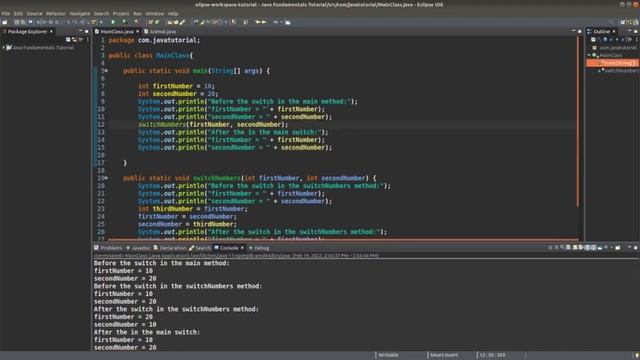This screenshot has height=360, width=640.
Task: Click the Search flashlight toolbar icon
Action: [x=182, y=22]
